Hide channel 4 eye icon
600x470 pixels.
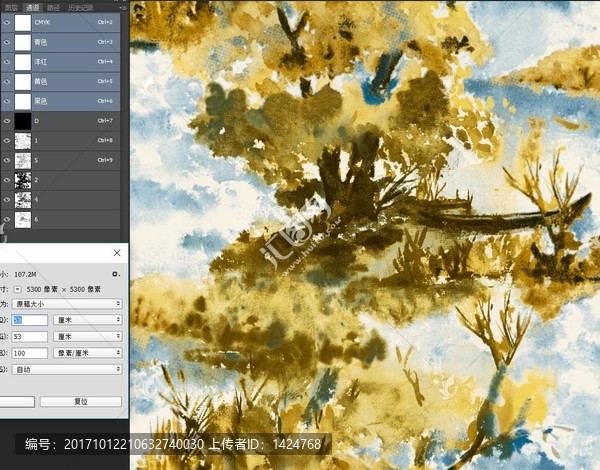[7, 200]
